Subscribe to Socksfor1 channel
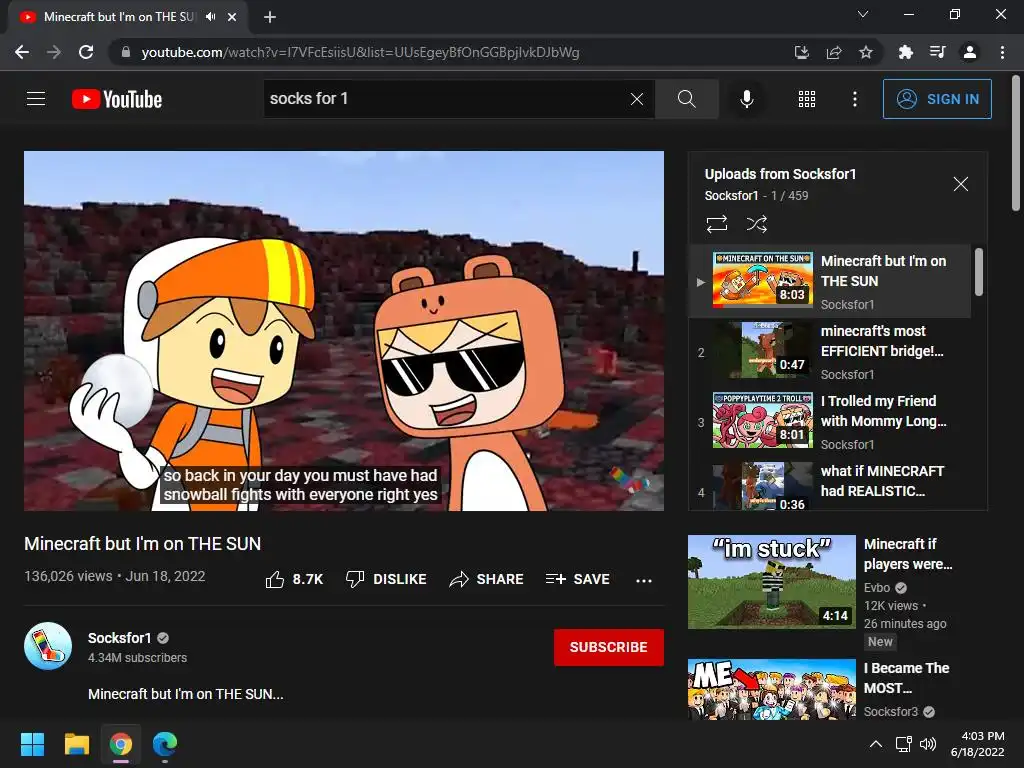Viewport: 1024px width, 768px height. [609, 647]
